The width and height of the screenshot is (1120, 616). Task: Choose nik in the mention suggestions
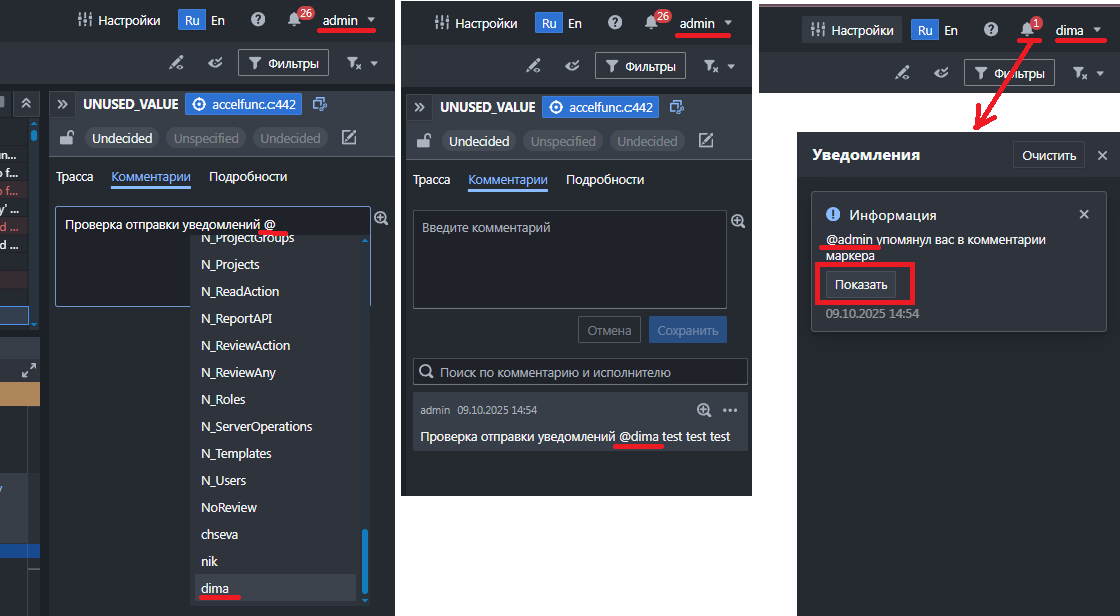[x=209, y=561]
